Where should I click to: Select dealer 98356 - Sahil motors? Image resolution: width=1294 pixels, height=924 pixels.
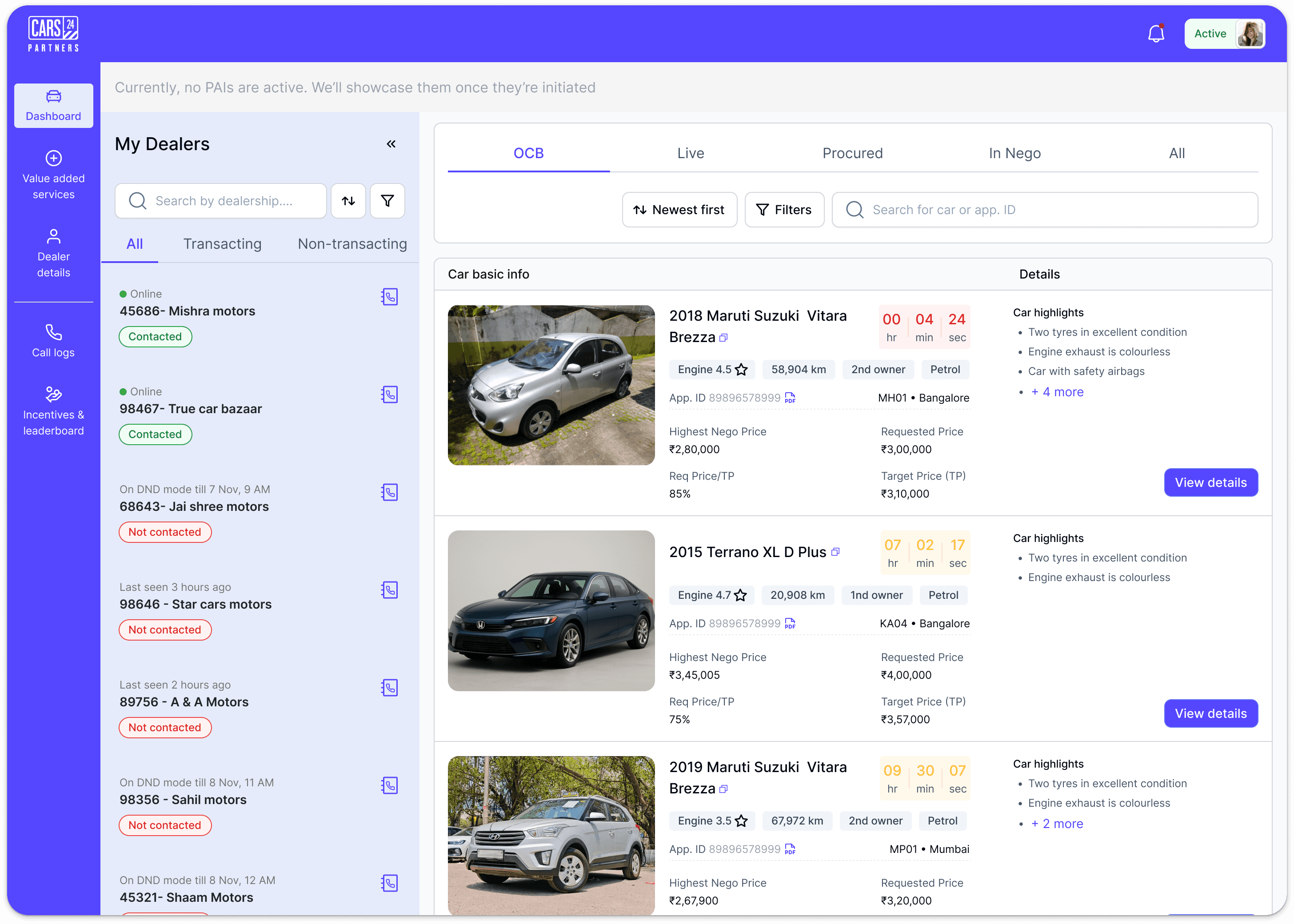tap(183, 800)
